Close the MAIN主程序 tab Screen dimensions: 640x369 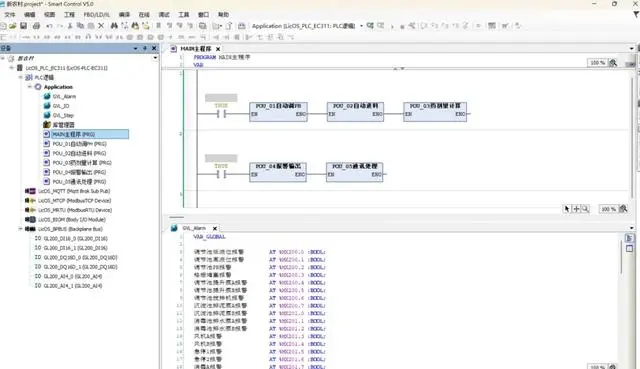(218, 49)
